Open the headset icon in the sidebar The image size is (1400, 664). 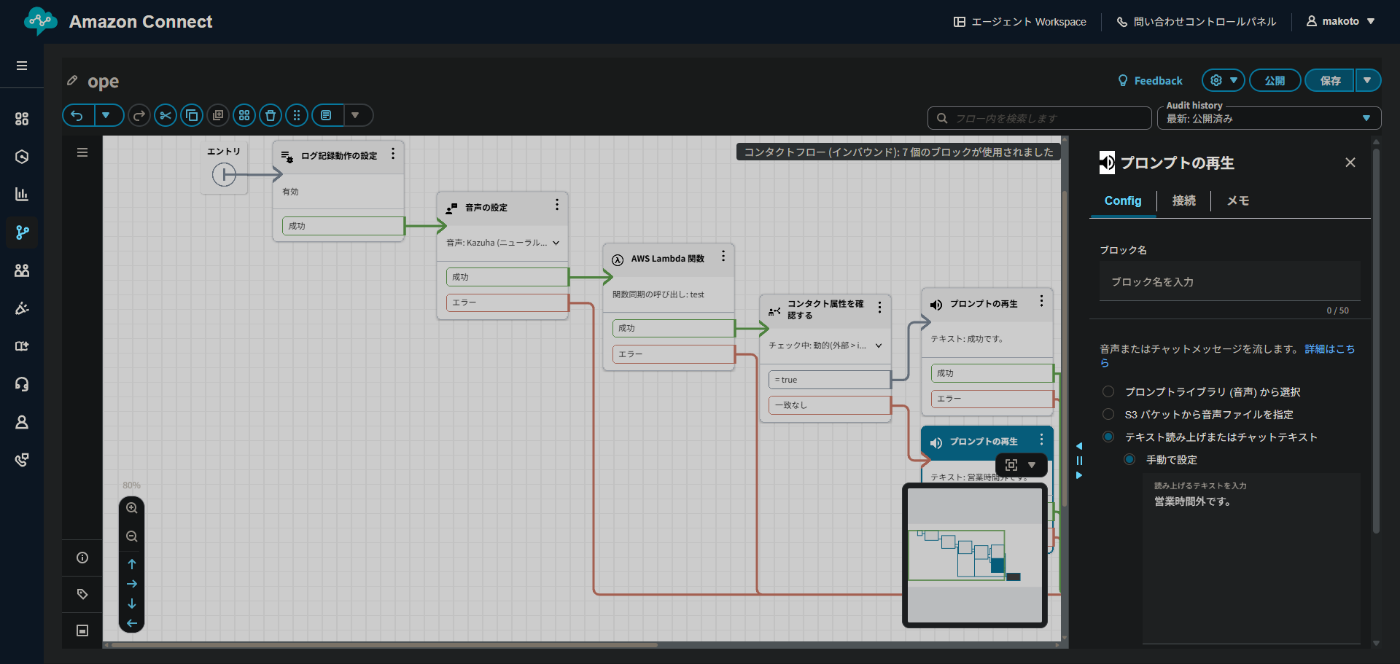click(22, 384)
